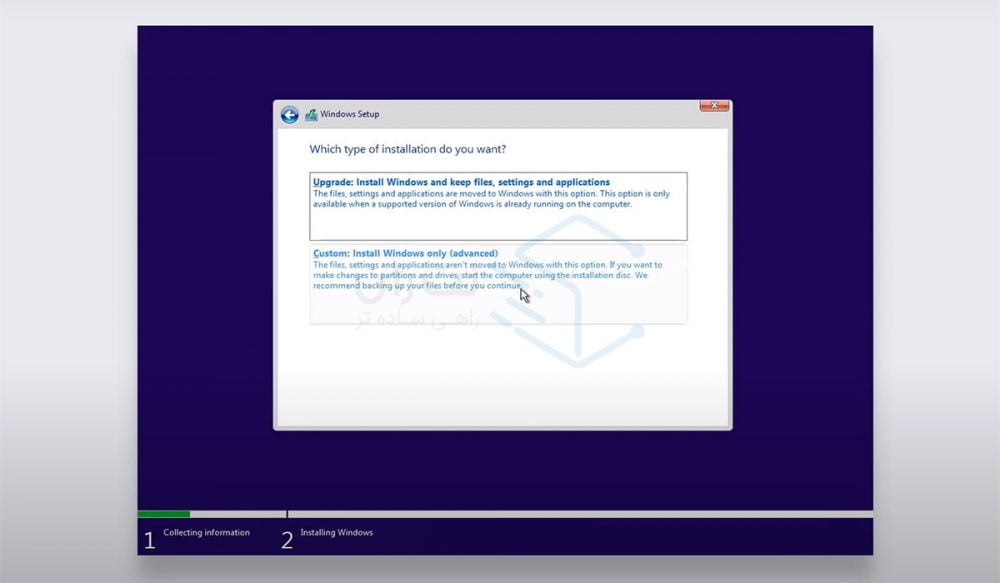Click blank space inside the Upgrade option box
Image resolution: width=1000 pixels, height=583 pixels.
click(x=498, y=225)
